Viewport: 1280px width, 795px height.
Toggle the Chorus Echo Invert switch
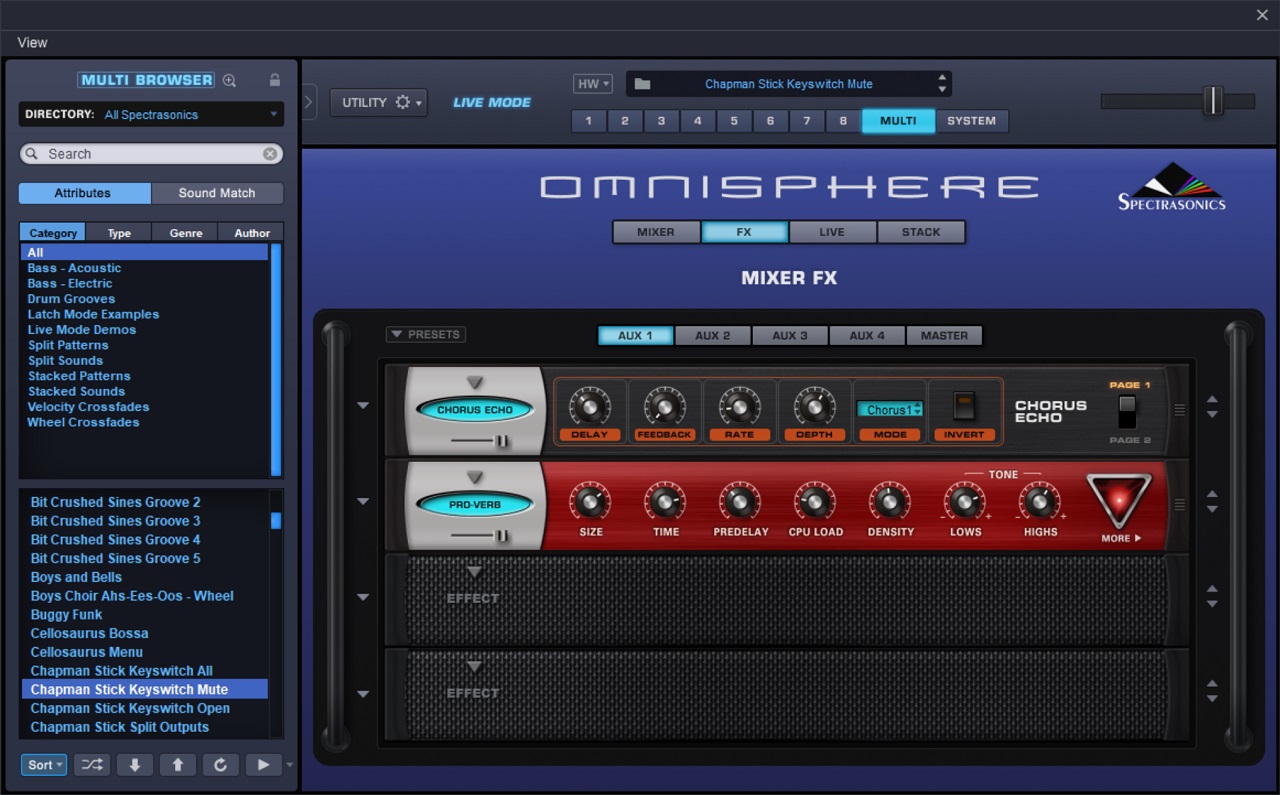[x=964, y=406]
